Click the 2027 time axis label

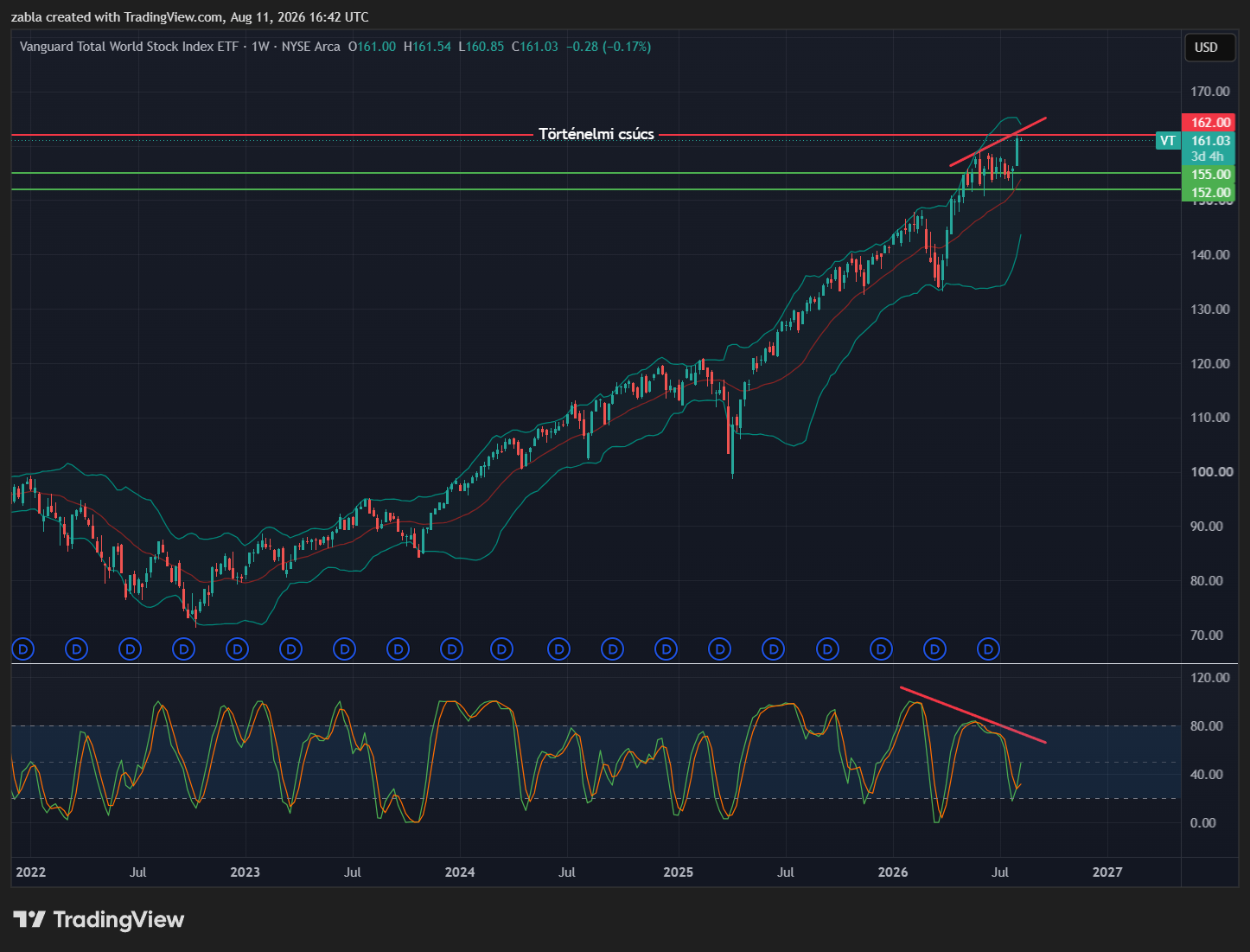(1107, 872)
